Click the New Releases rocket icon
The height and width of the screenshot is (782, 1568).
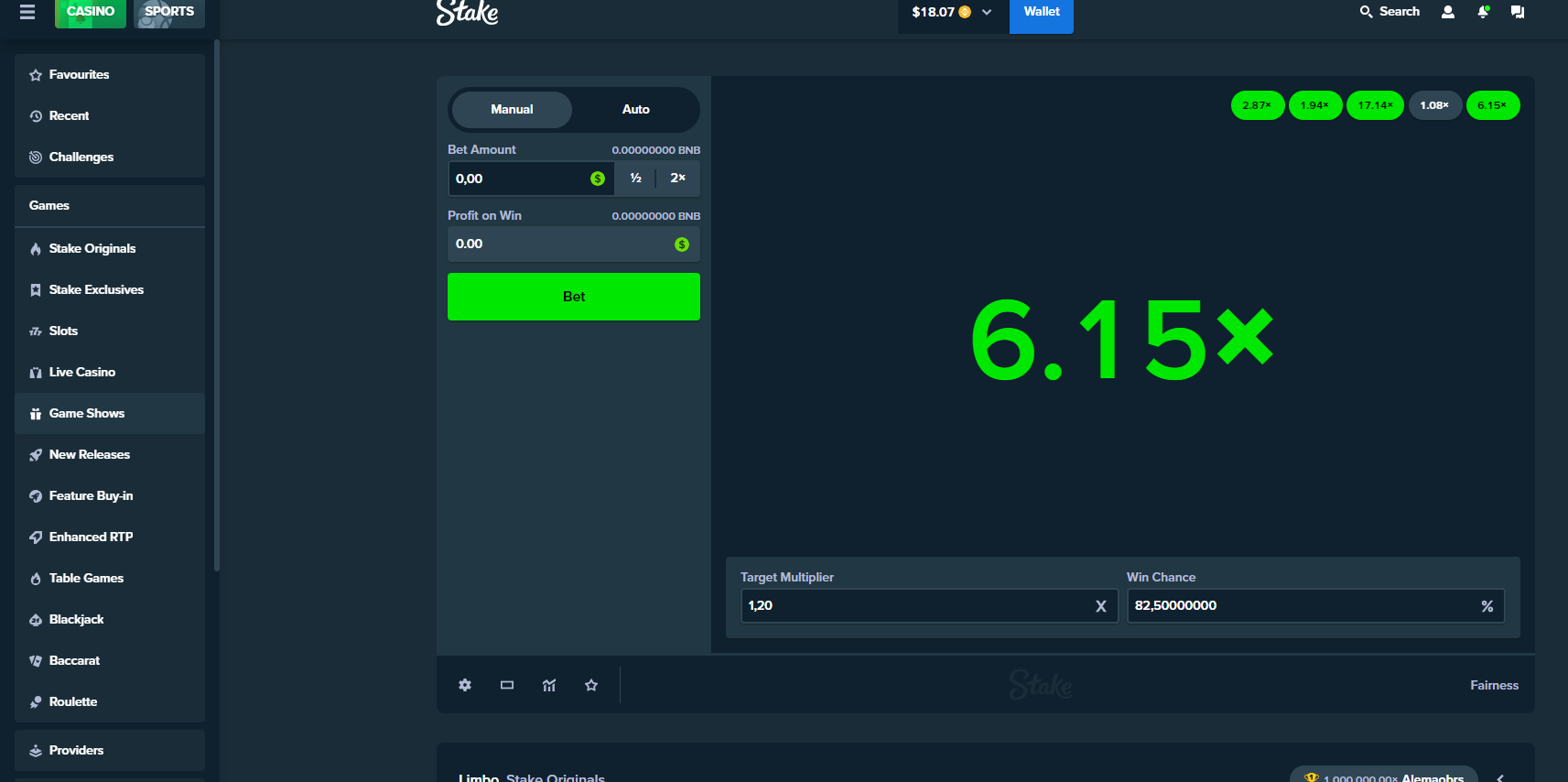point(36,455)
